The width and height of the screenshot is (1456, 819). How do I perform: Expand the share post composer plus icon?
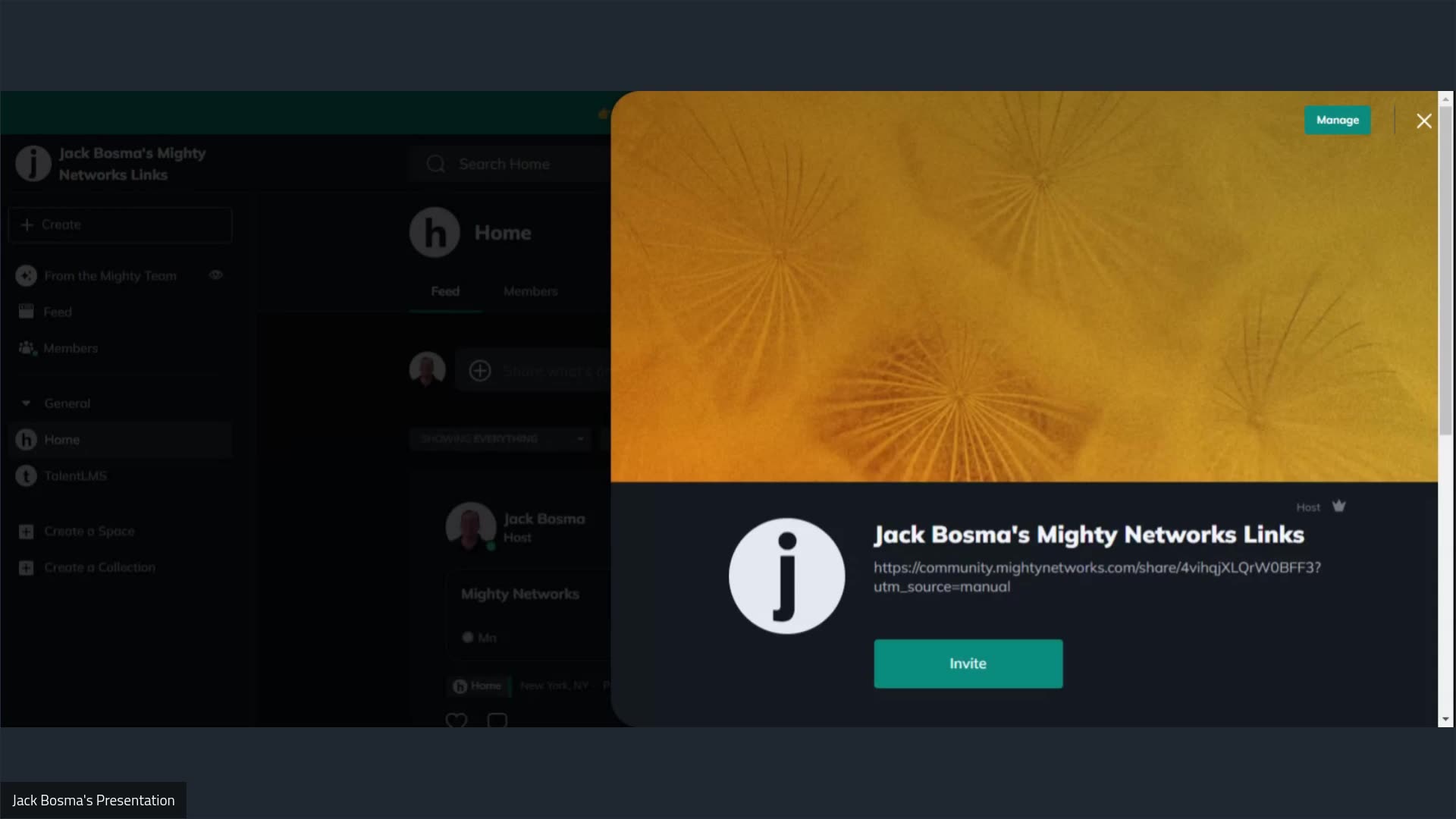point(480,371)
